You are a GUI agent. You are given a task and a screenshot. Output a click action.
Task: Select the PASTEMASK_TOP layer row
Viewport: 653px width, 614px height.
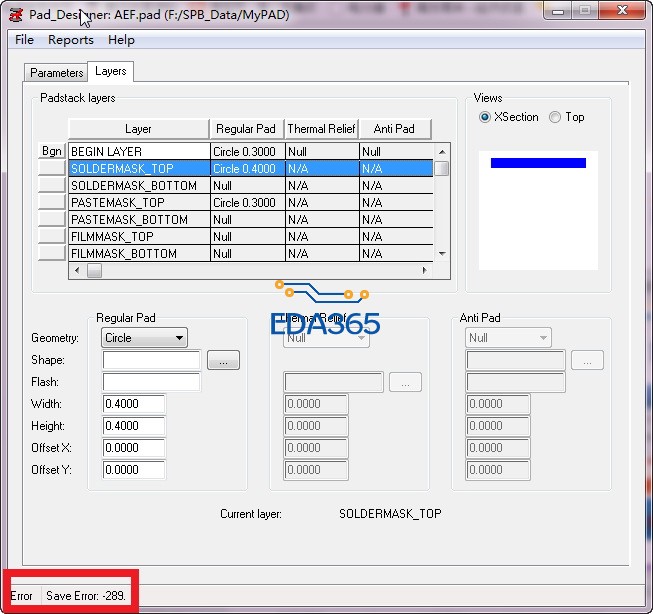251,203
